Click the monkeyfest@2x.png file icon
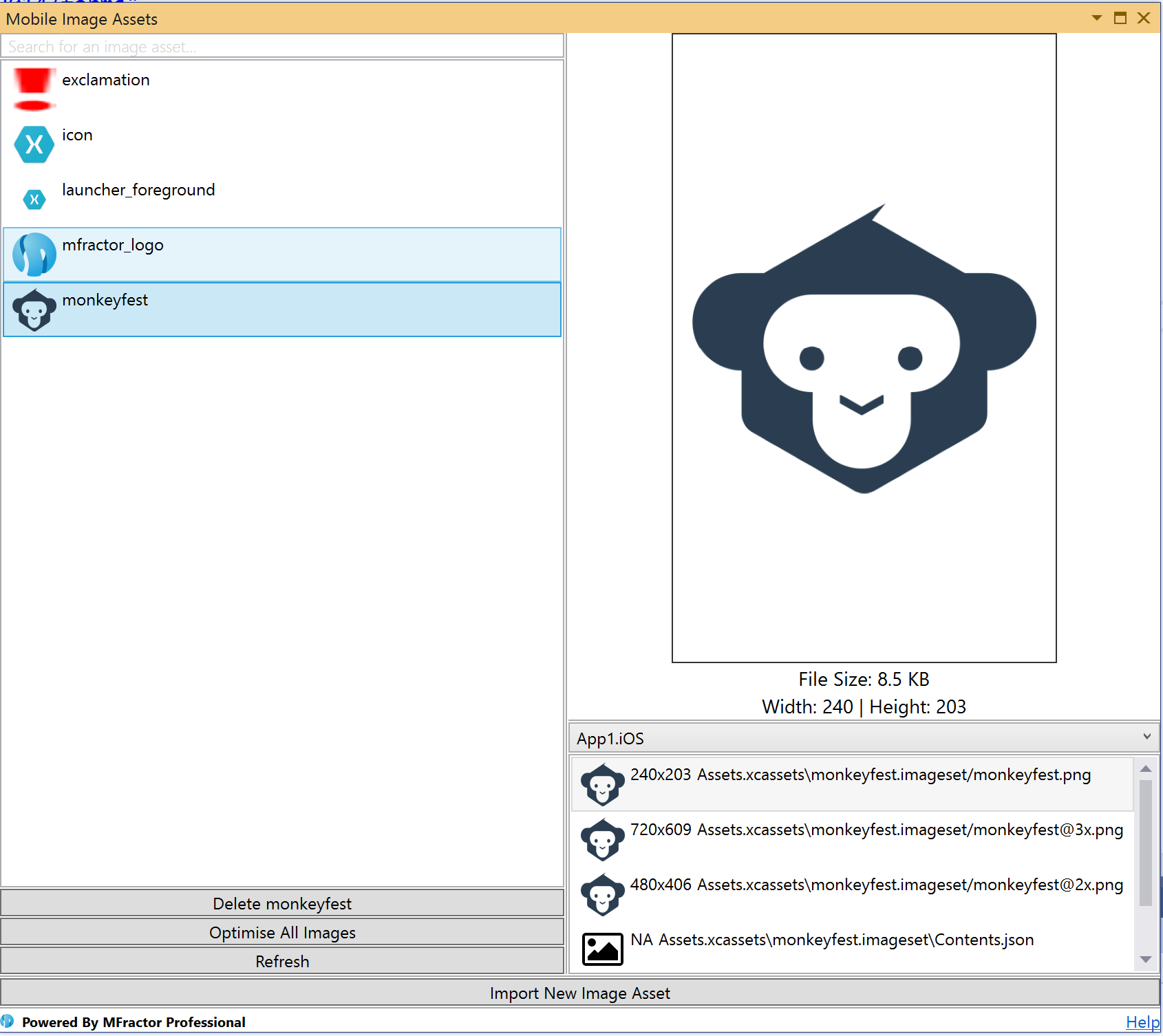1163x1036 pixels. 602,894
